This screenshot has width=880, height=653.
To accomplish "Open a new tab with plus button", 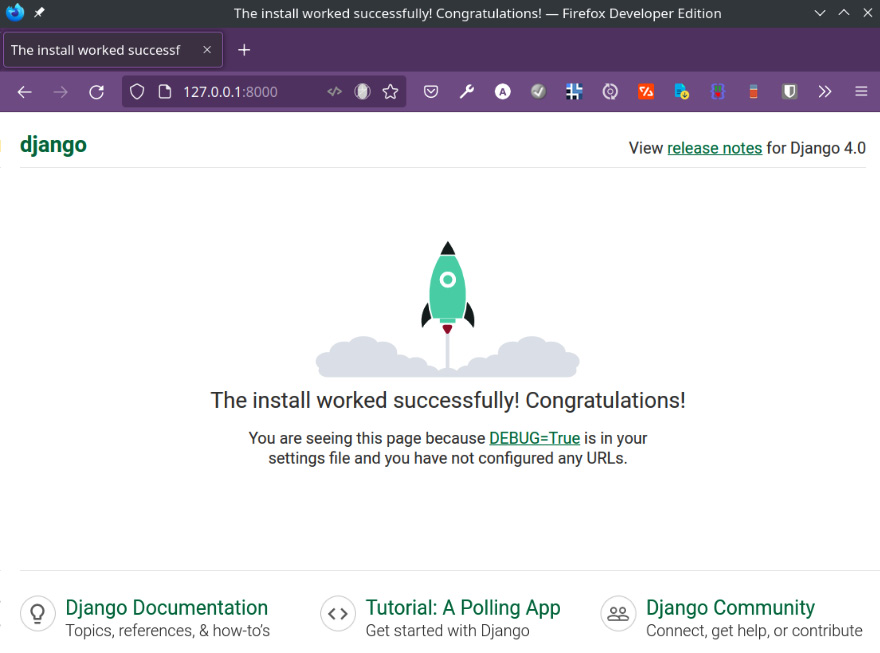I will click(x=244, y=50).
